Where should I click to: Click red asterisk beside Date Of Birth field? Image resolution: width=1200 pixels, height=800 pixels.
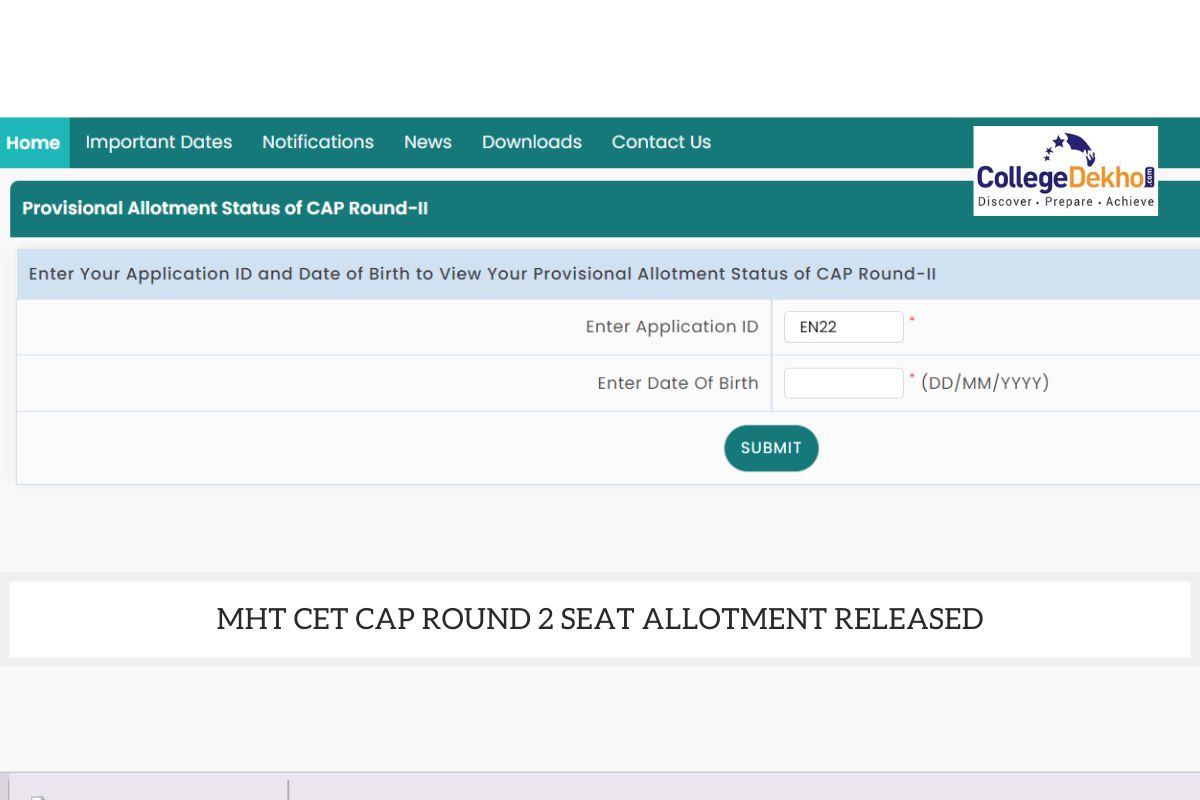click(x=912, y=376)
